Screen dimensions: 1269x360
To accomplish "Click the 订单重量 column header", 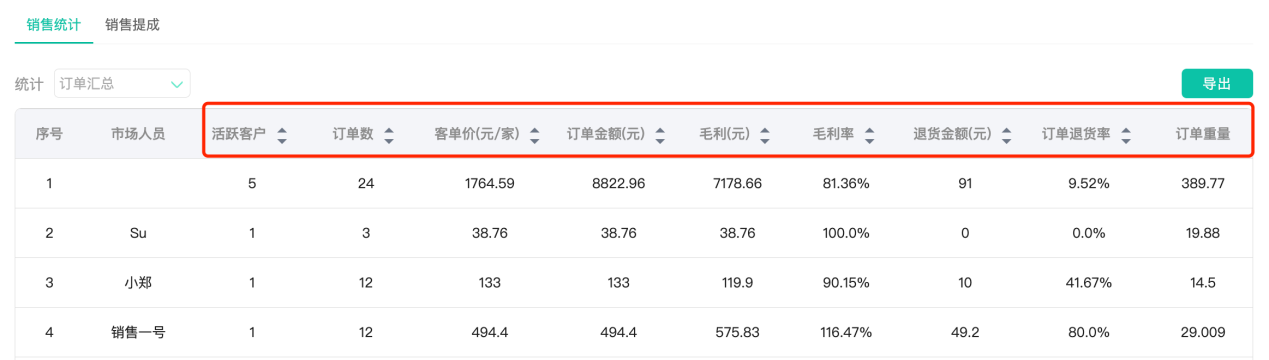I will click(1203, 134).
